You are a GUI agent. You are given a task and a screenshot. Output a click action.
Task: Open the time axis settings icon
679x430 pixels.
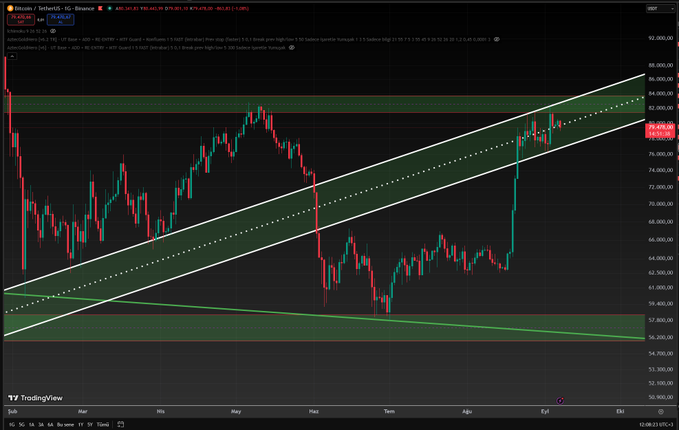661,411
